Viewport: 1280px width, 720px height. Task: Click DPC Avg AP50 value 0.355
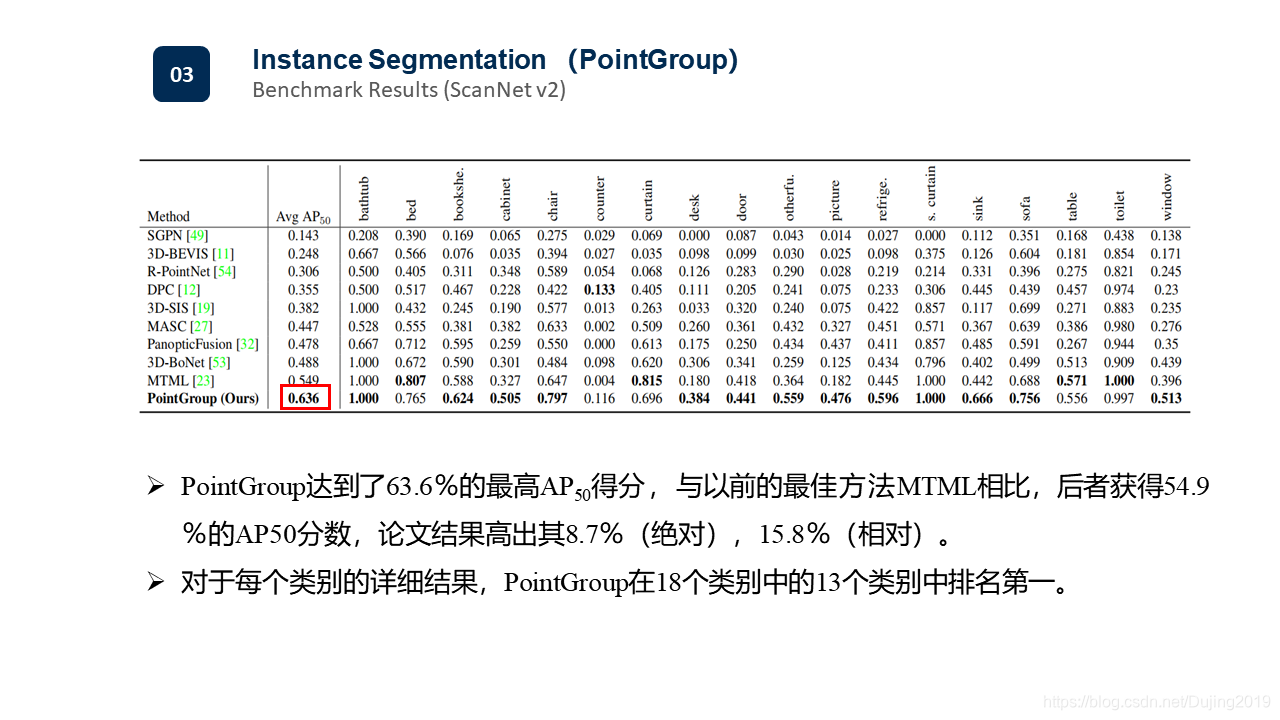tap(304, 290)
